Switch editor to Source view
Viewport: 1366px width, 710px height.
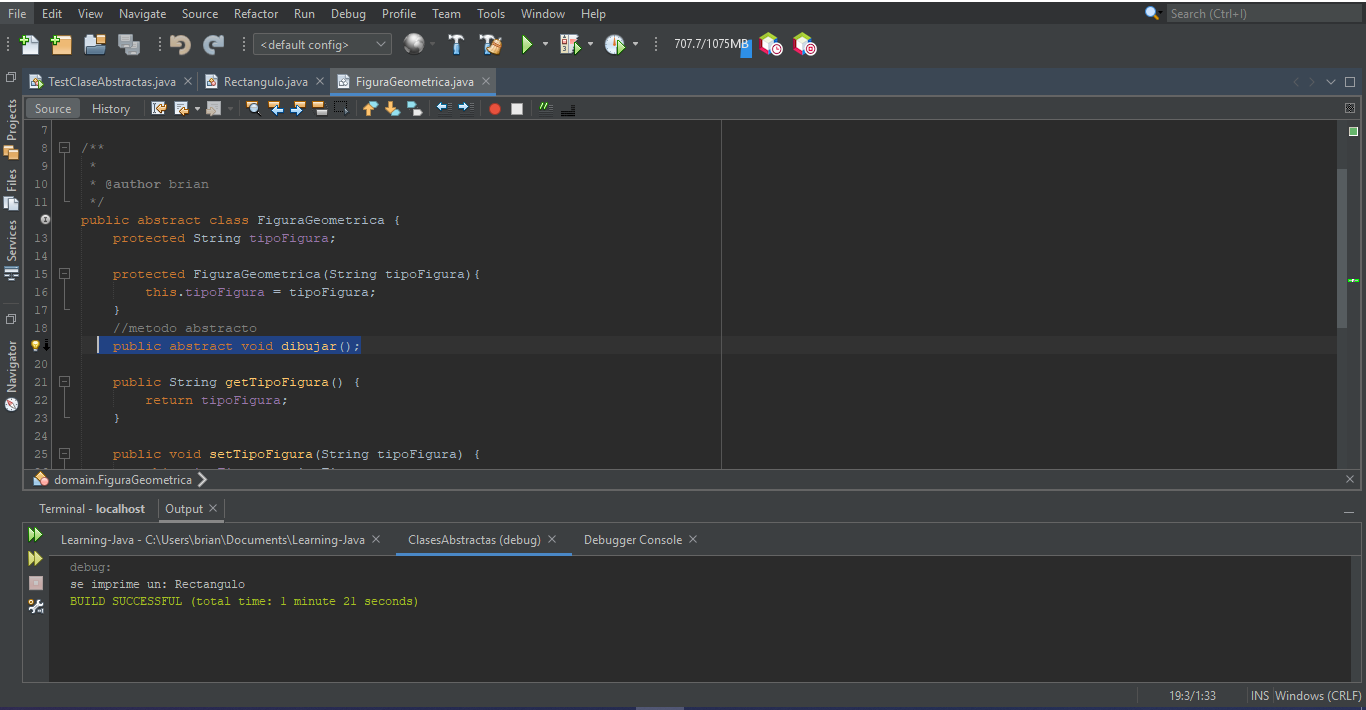click(53, 108)
